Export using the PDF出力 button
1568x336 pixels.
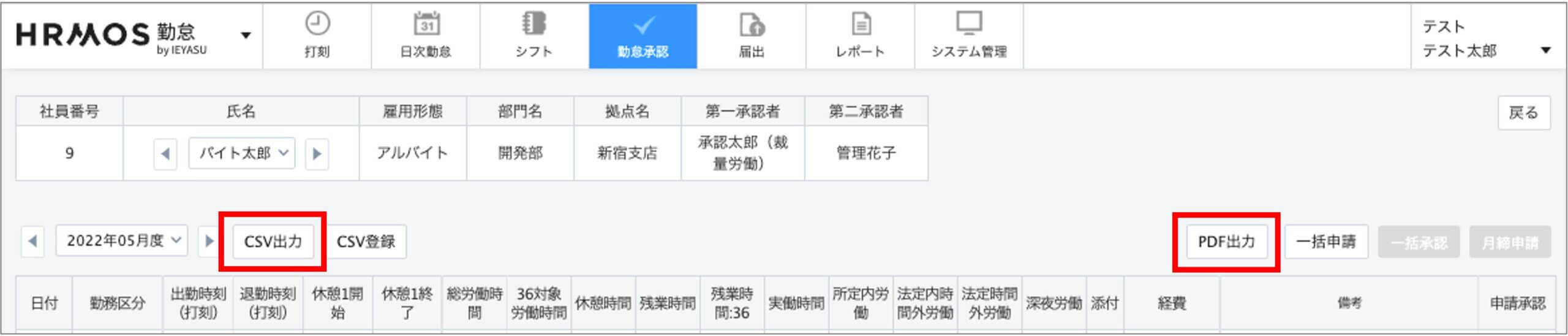1226,242
